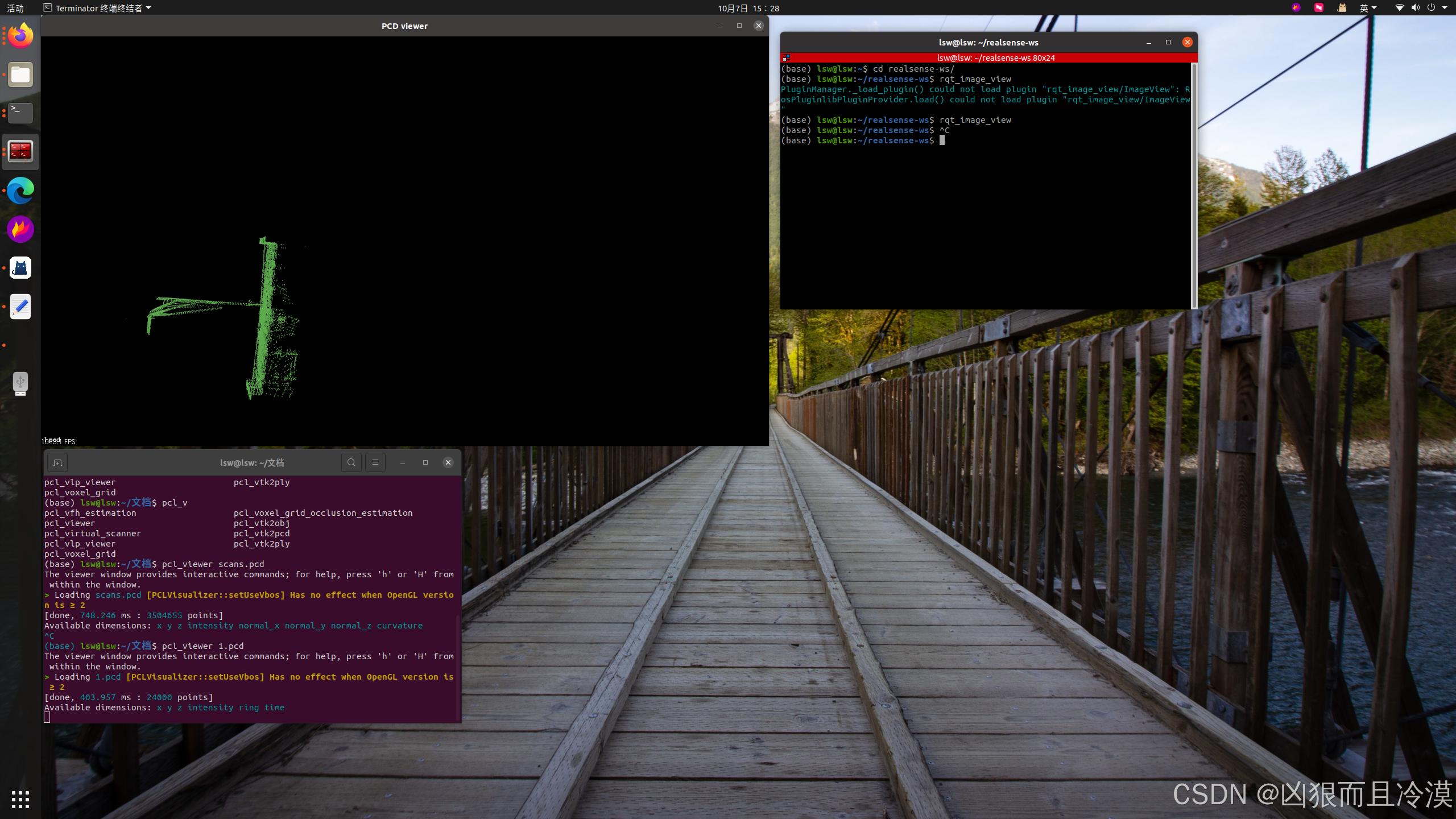Open Firefox from the dock
The image size is (1456, 819).
coord(20,36)
